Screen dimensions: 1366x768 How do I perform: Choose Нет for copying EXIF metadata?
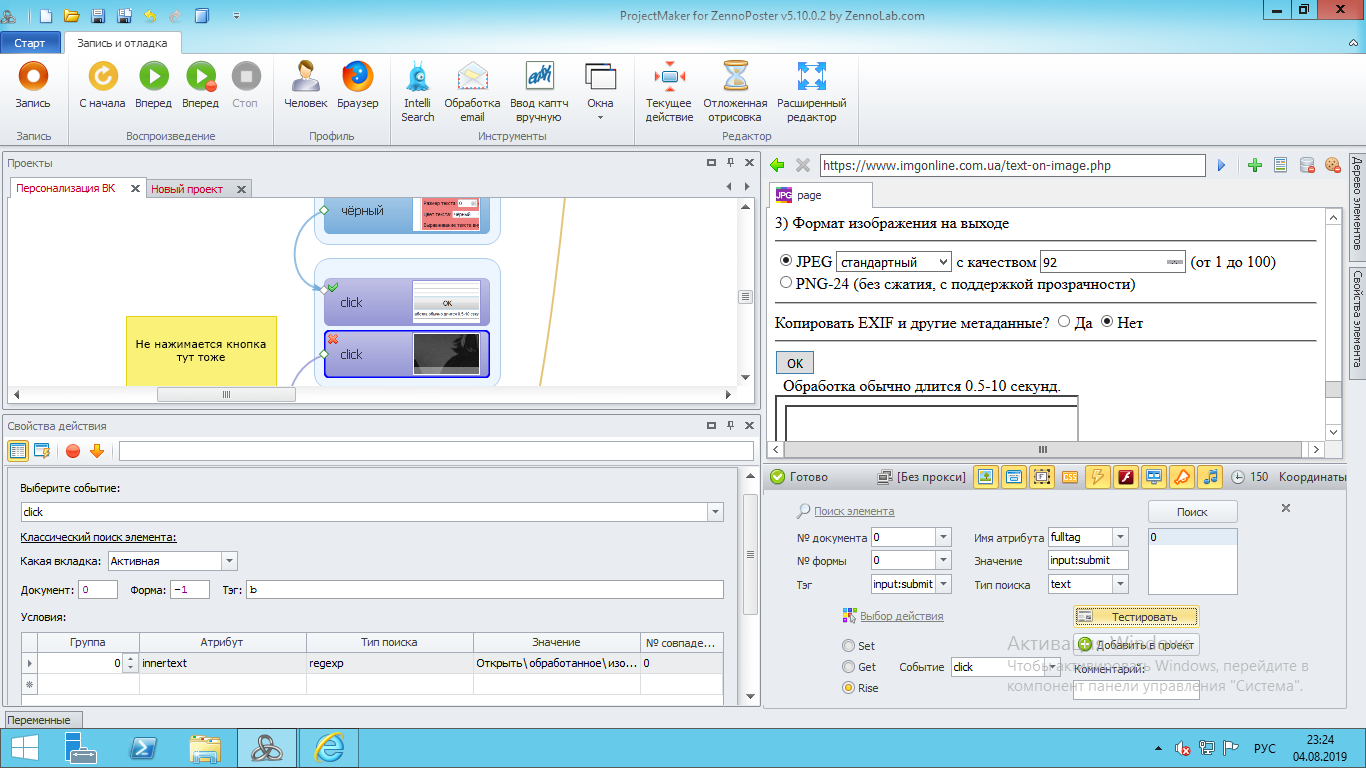click(1107, 322)
